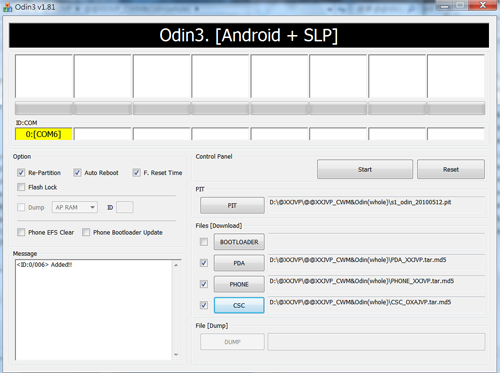Click the Message log scroll-down arrow

(x=176, y=355)
